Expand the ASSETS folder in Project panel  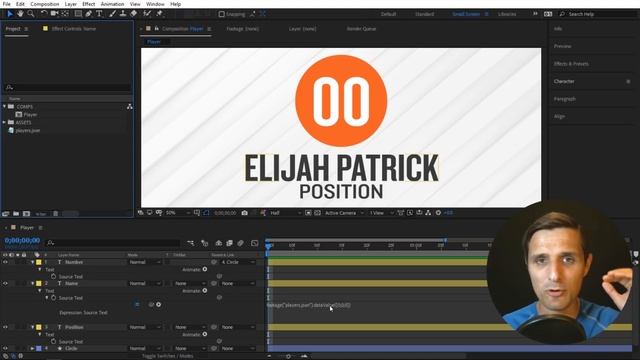click(4, 122)
